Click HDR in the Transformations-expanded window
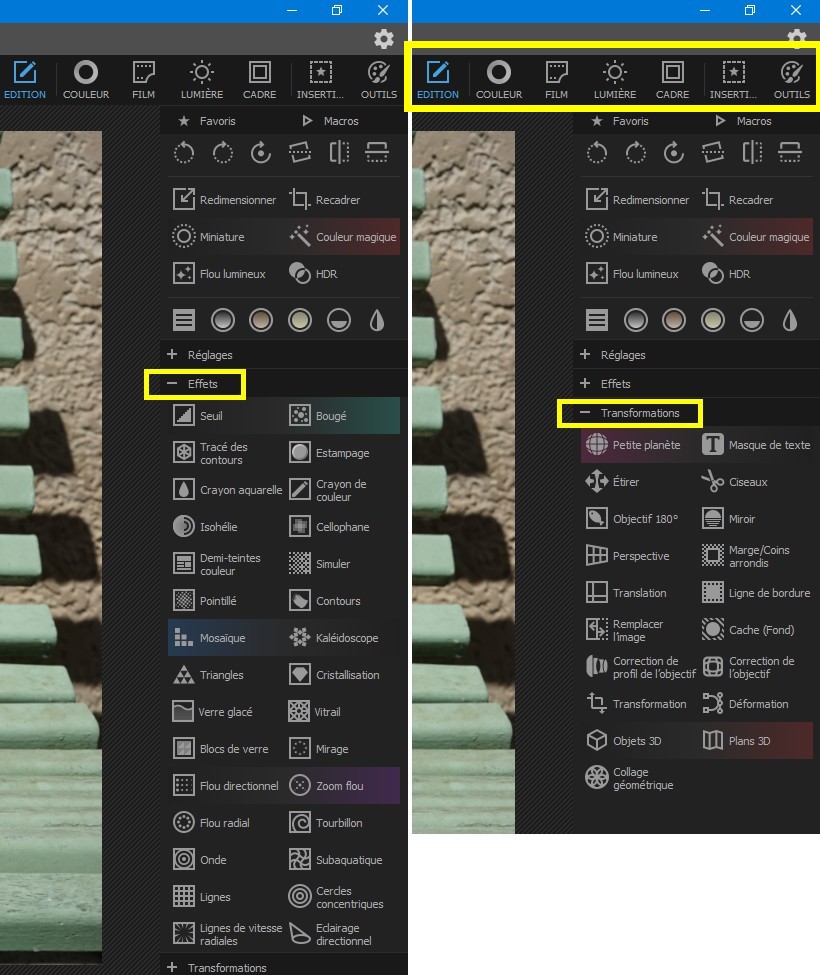Screen dimensions: 820x975 coord(726,274)
